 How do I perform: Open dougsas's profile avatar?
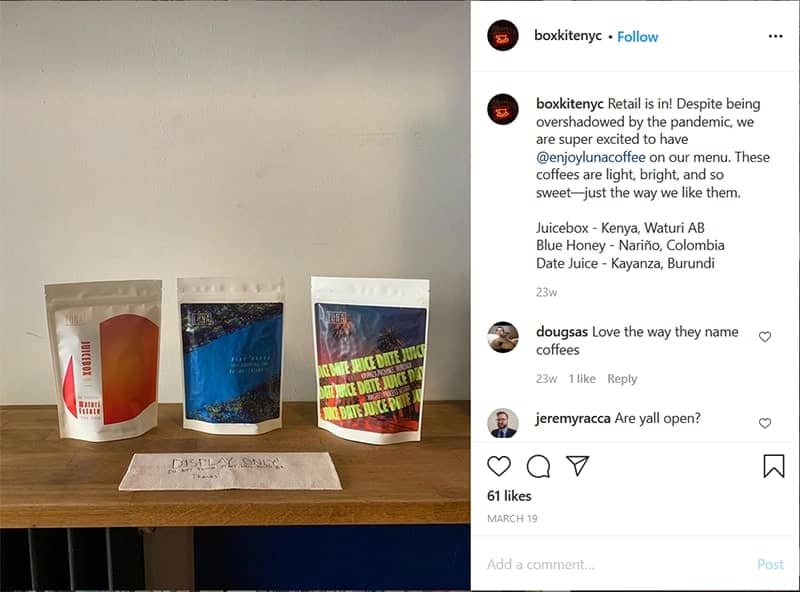click(503, 337)
